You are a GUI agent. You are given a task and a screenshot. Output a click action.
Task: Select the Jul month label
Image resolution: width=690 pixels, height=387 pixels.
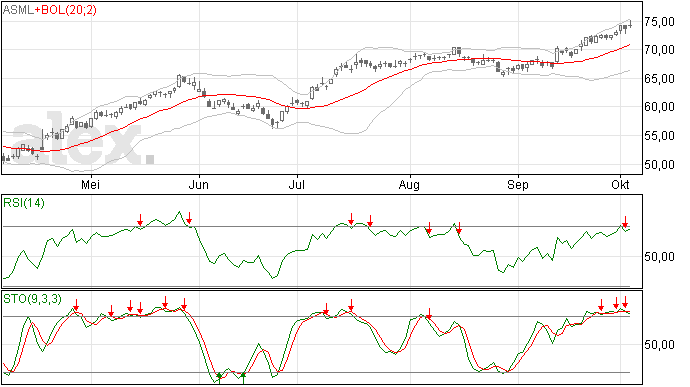click(297, 185)
